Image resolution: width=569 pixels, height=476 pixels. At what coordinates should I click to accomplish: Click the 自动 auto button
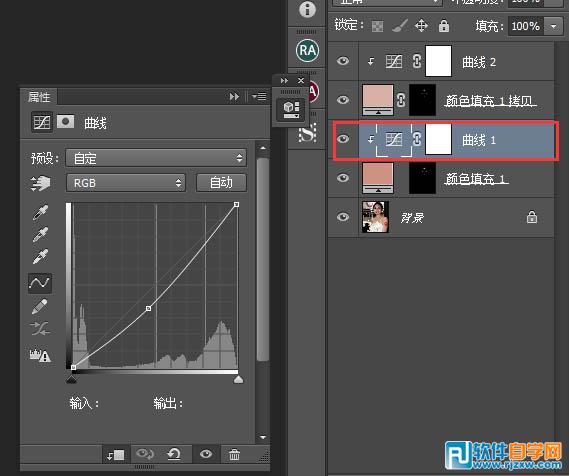[221, 182]
